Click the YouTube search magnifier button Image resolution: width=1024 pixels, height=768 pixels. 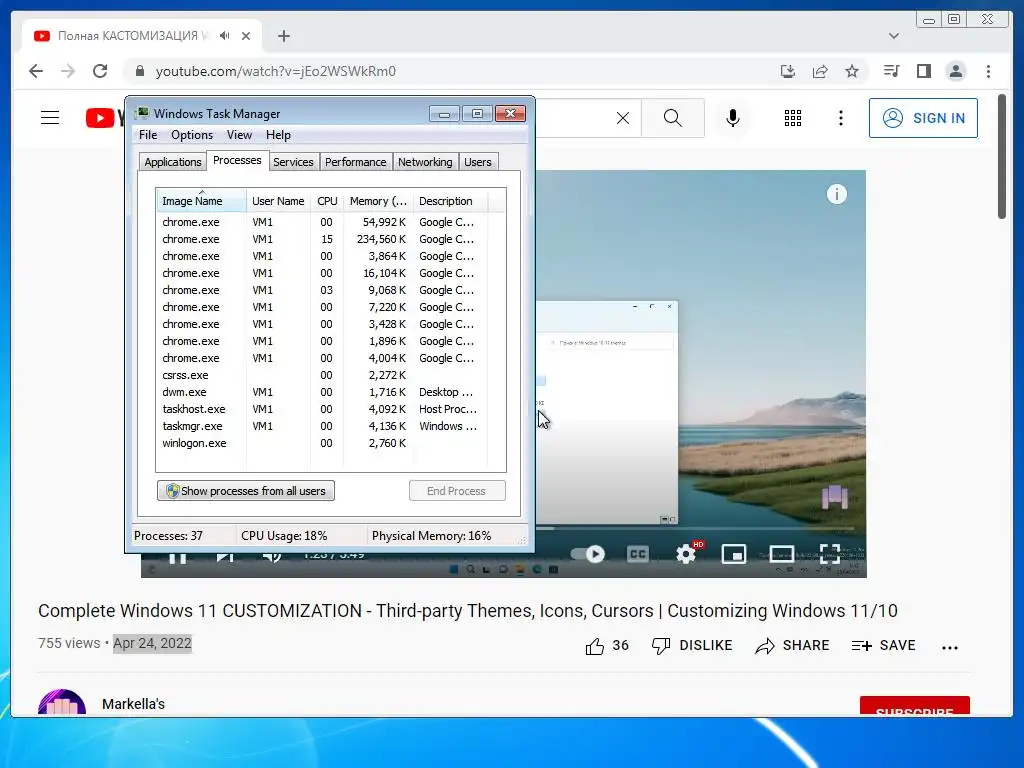(673, 118)
